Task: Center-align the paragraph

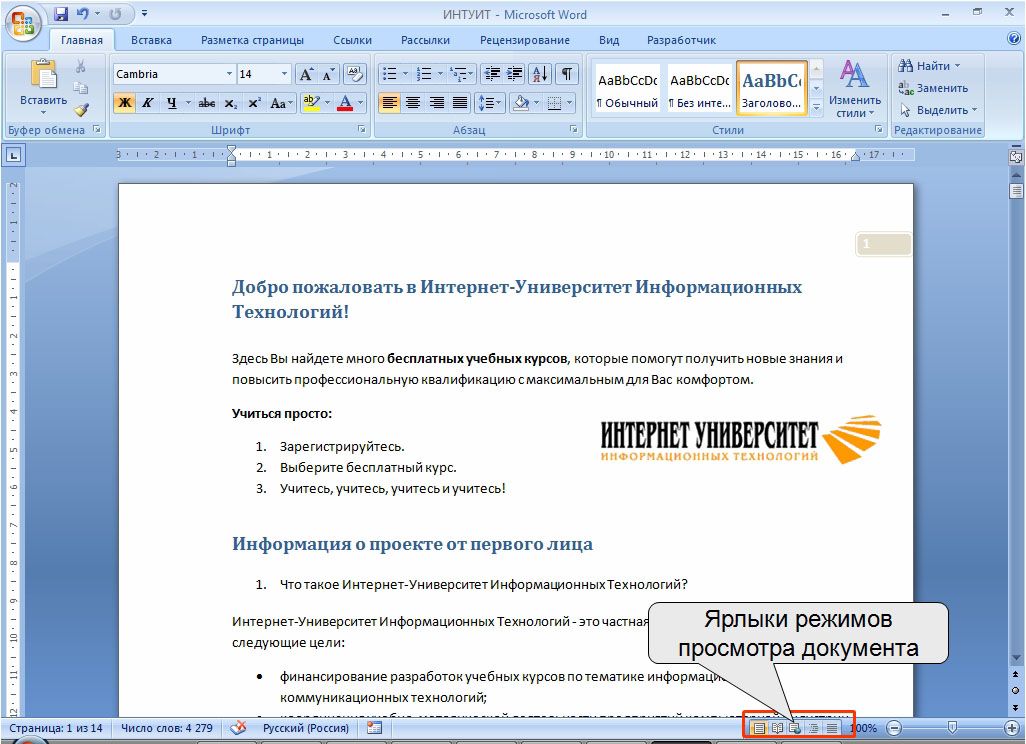Action: (413, 103)
